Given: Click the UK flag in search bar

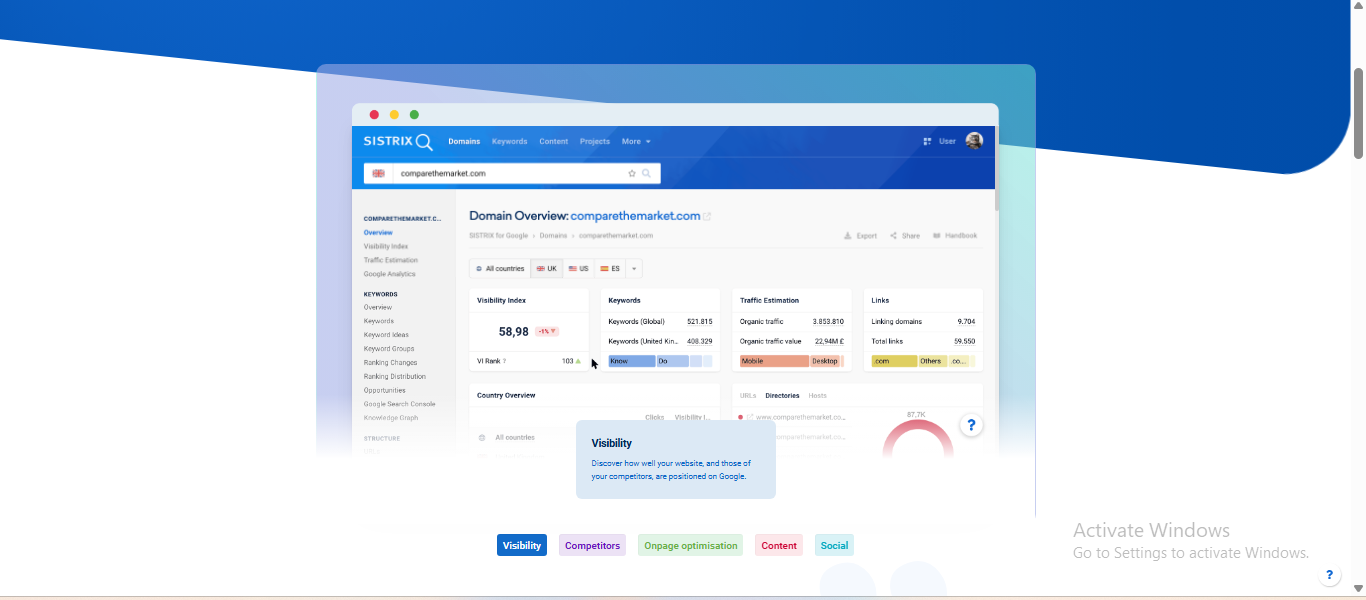Looking at the screenshot, I should [378, 173].
